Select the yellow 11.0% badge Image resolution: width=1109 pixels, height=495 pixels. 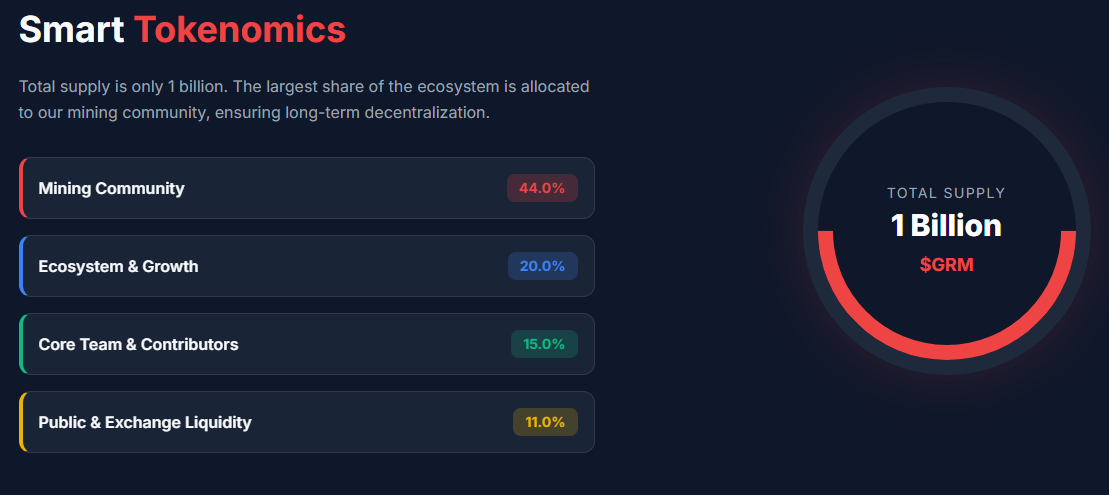pos(545,422)
